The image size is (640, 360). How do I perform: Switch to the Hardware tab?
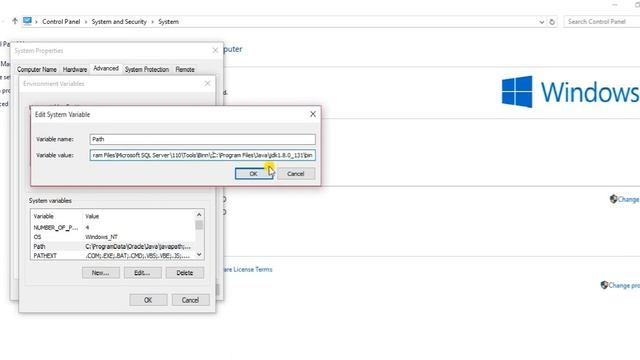(x=75, y=69)
